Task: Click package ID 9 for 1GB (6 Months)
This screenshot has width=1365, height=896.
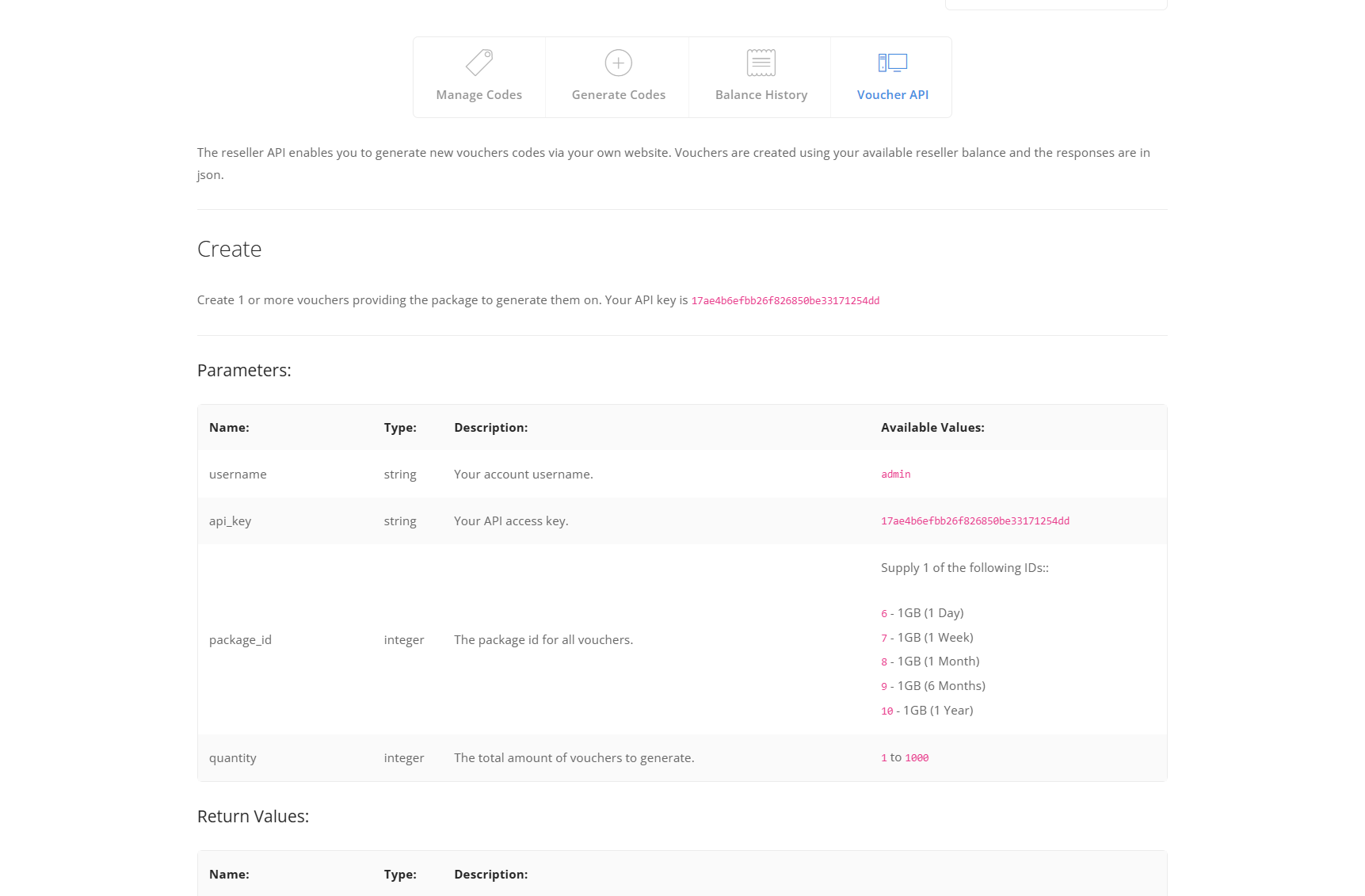Action: [x=884, y=687]
